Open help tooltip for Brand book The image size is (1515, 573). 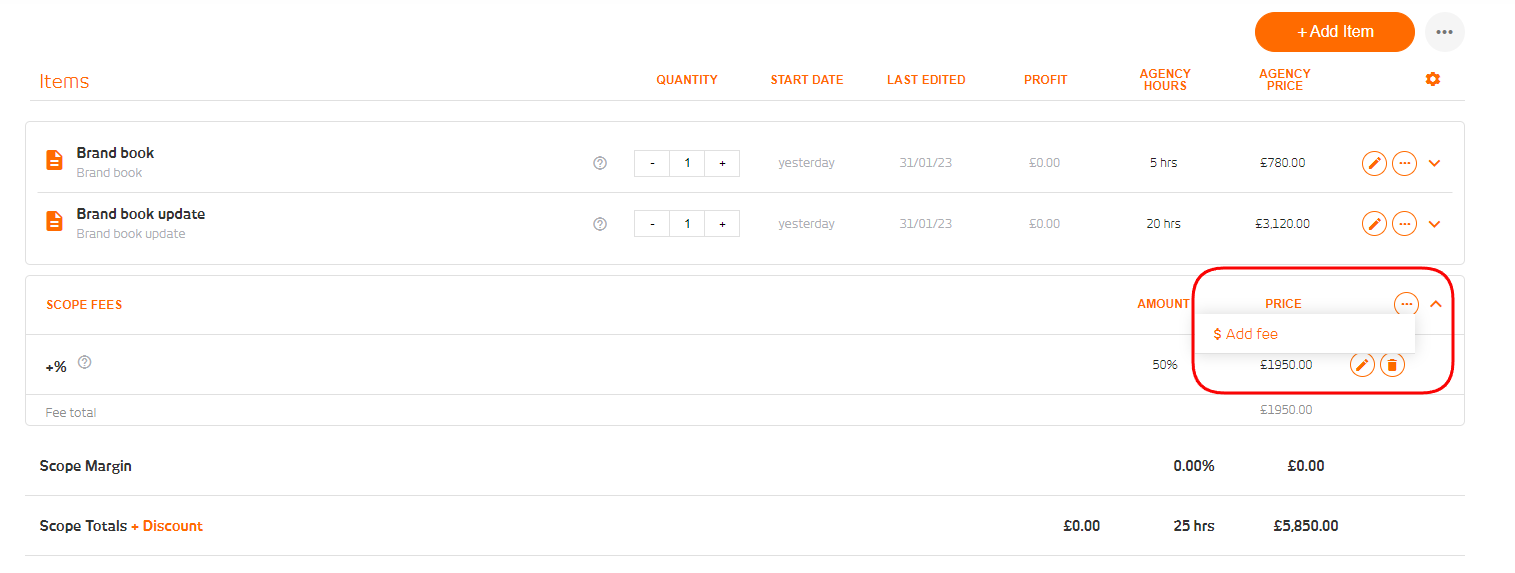[x=600, y=163]
